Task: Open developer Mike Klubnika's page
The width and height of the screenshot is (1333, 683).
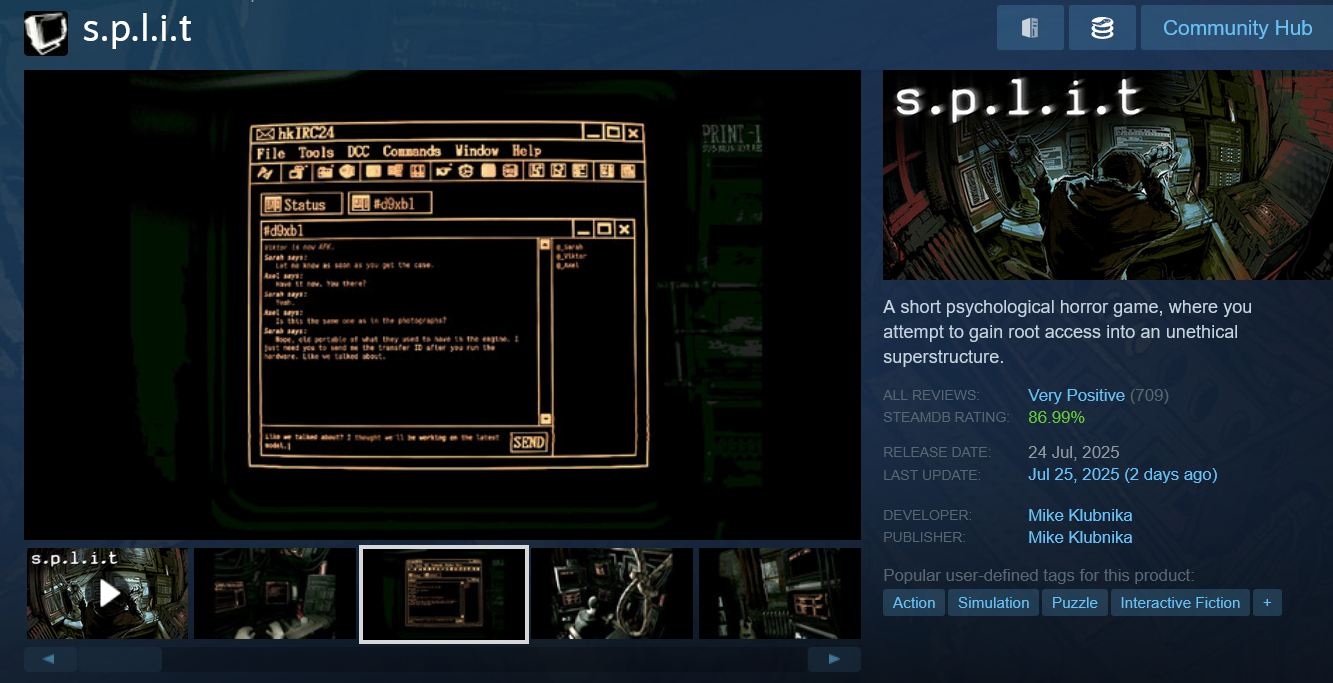Action: click(x=1080, y=515)
